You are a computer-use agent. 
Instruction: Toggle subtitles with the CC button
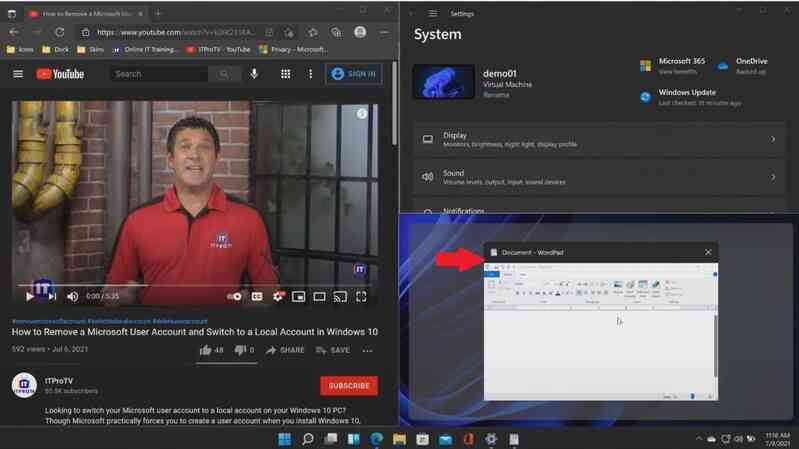257,296
